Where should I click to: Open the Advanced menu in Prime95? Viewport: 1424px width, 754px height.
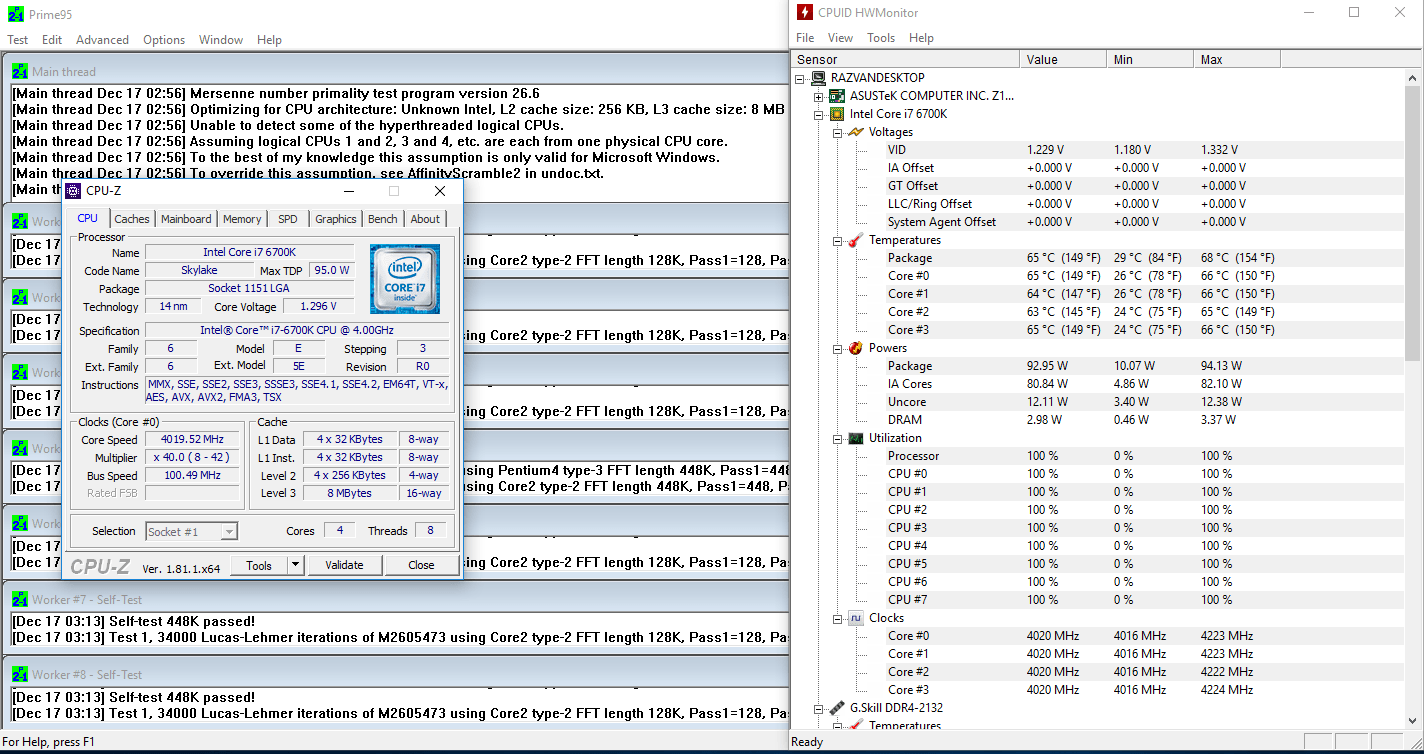[102, 40]
